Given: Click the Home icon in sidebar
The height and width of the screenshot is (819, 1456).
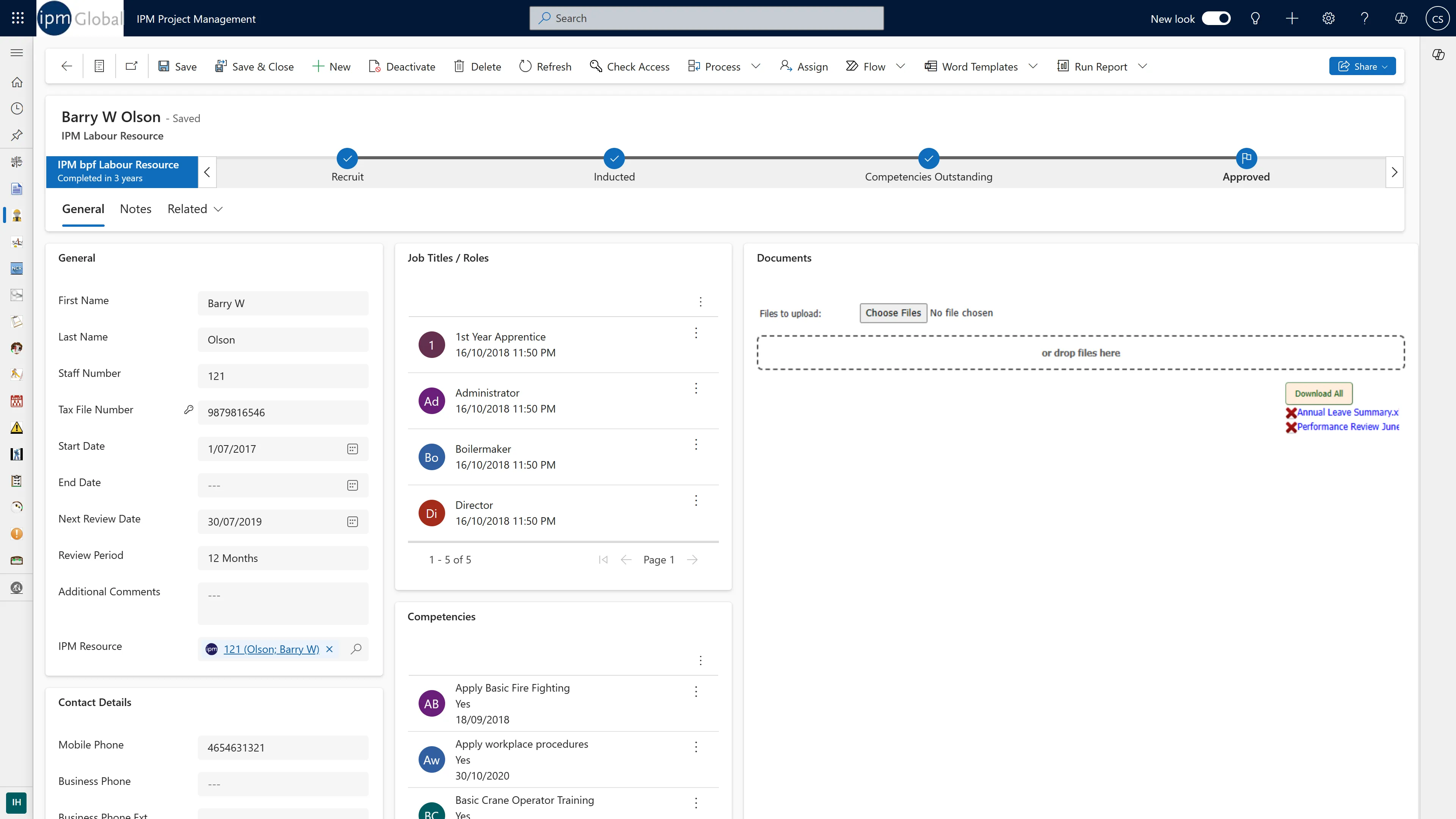Looking at the screenshot, I should (17, 82).
